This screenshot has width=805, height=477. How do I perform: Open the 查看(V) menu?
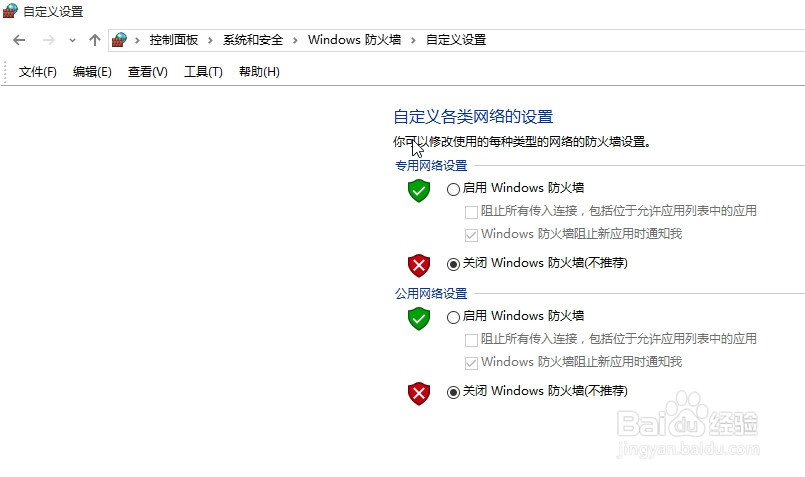click(147, 72)
